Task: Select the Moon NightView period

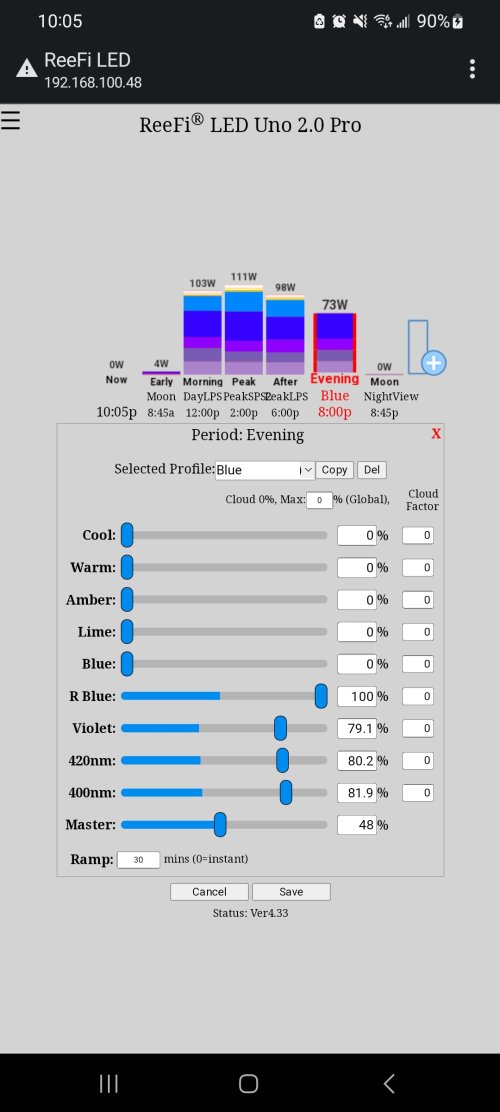Action: 384,389
